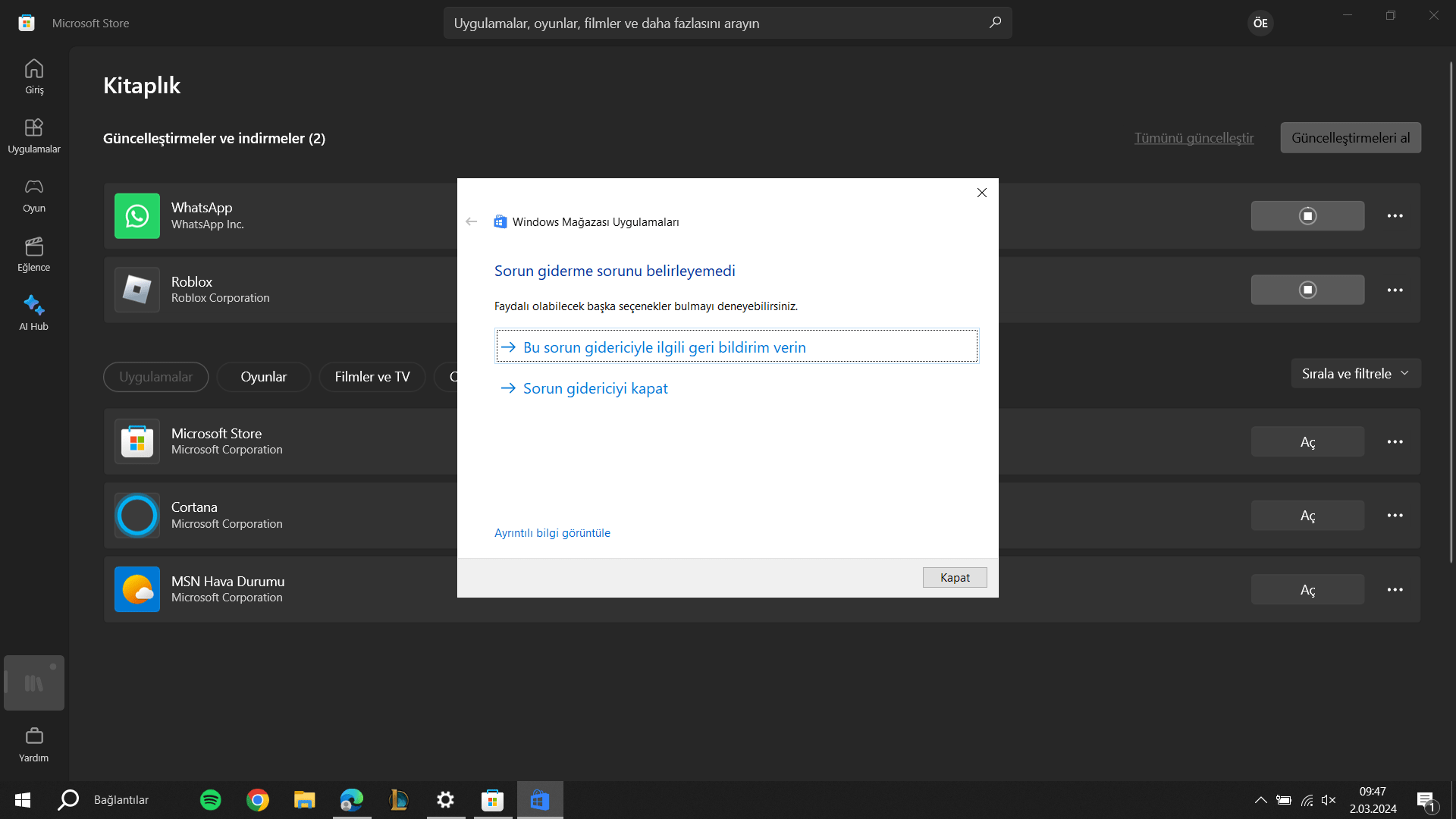This screenshot has width=1456, height=819.
Task: Click the Microsoft Store app icon in list
Action: pyautogui.click(x=137, y=441)
